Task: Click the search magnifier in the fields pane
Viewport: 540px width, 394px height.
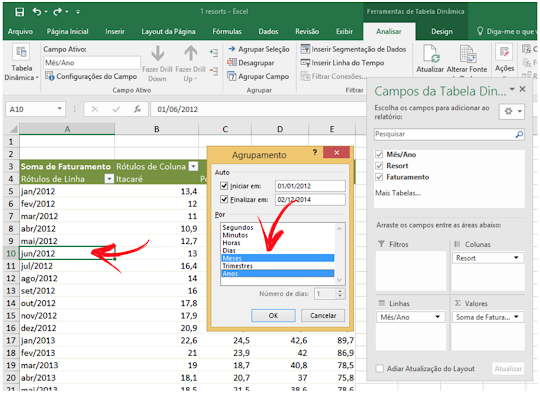Action: click(519, 134)
